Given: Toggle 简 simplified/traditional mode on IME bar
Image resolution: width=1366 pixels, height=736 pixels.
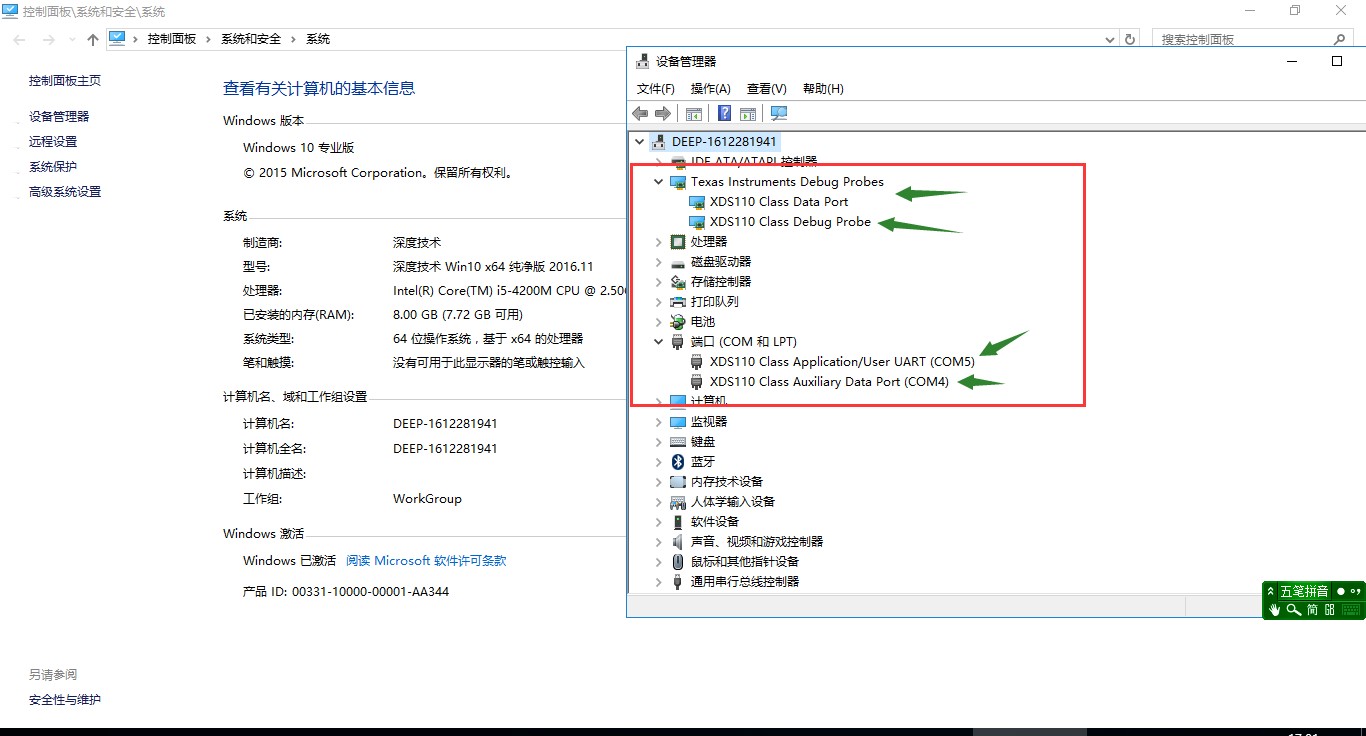Looking at the screenshot, I should (1312, 609).
